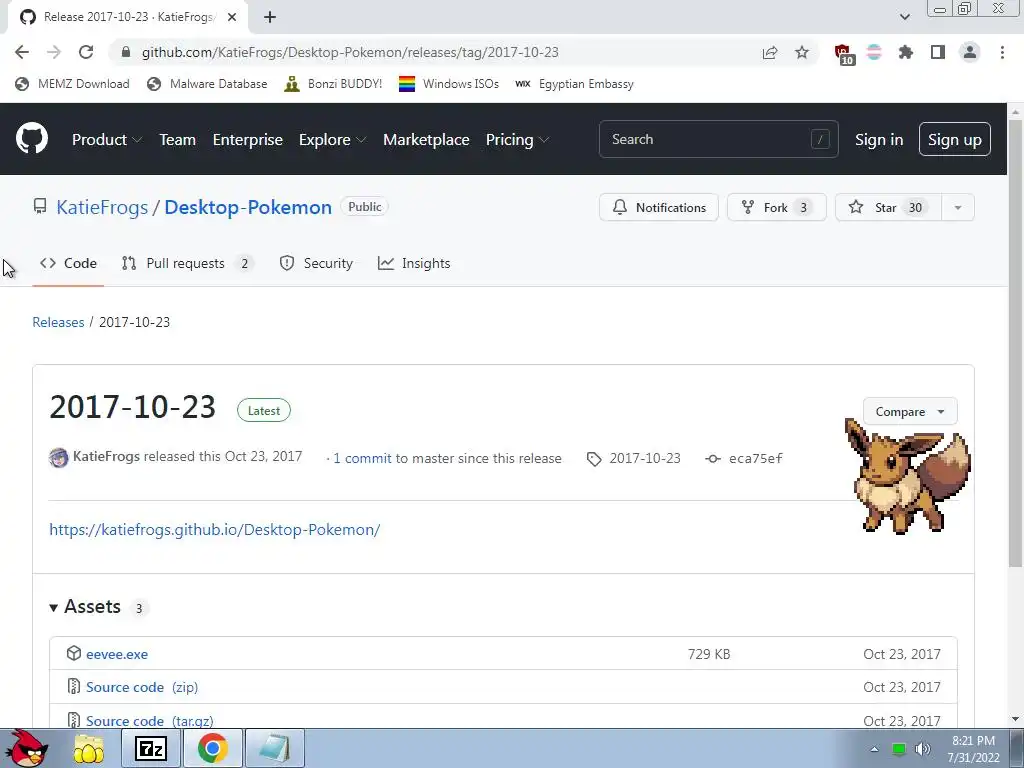Click the browser address bar URL
Screen dimensions: 1024x768
point(350,52)
